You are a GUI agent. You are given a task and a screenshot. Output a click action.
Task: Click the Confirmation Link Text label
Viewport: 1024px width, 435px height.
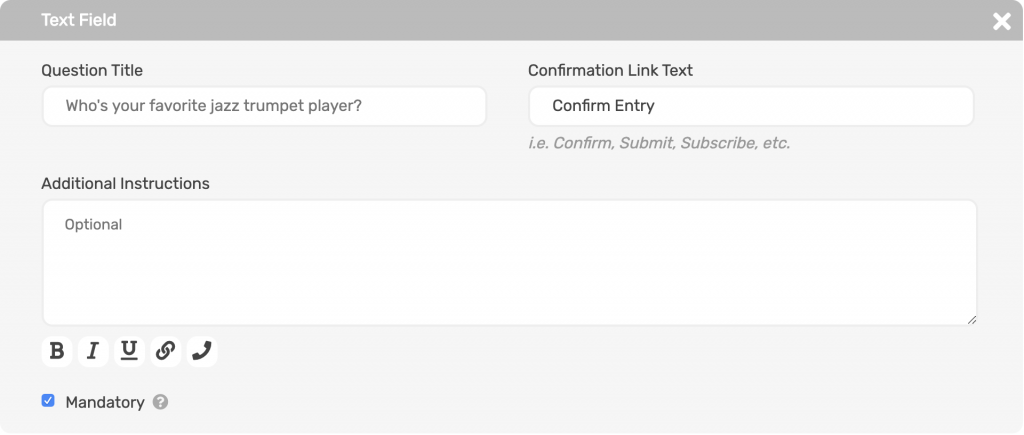click(611, 71)
